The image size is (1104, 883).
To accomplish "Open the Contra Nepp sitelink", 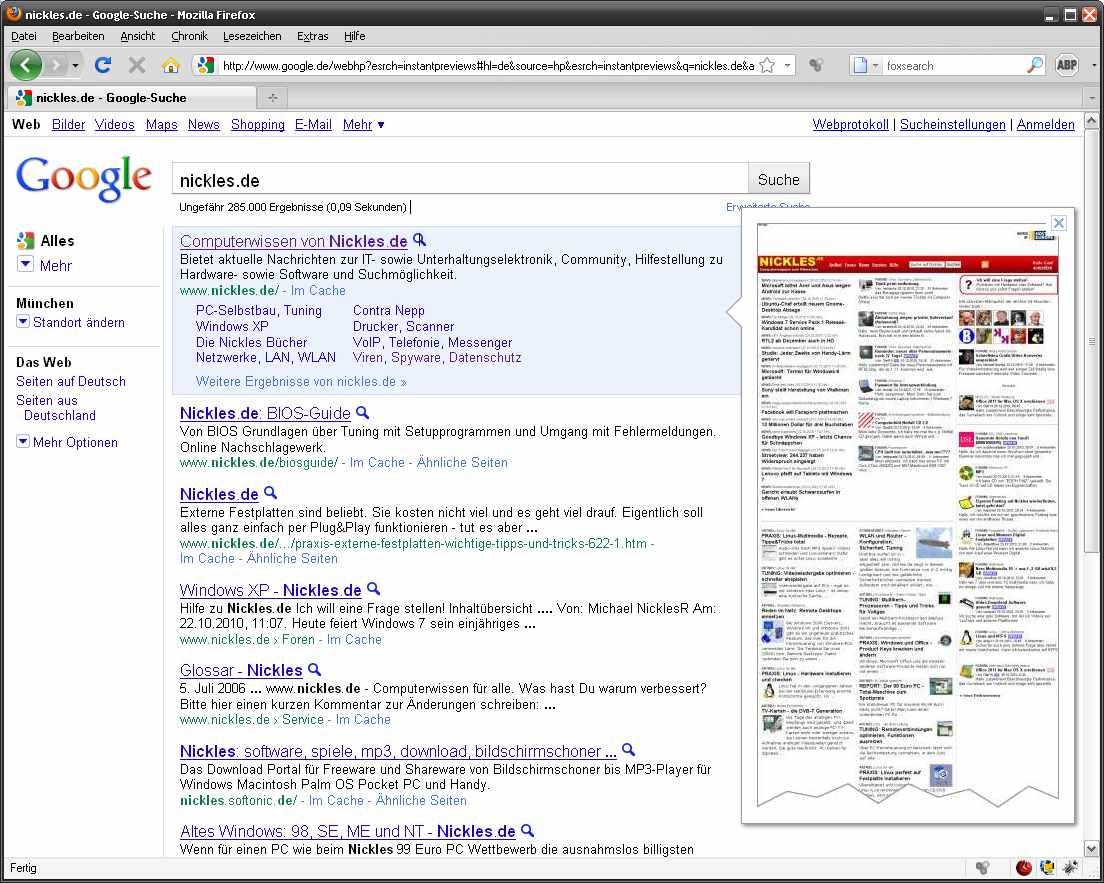I will pyautogui.click(x=389, y=311).
